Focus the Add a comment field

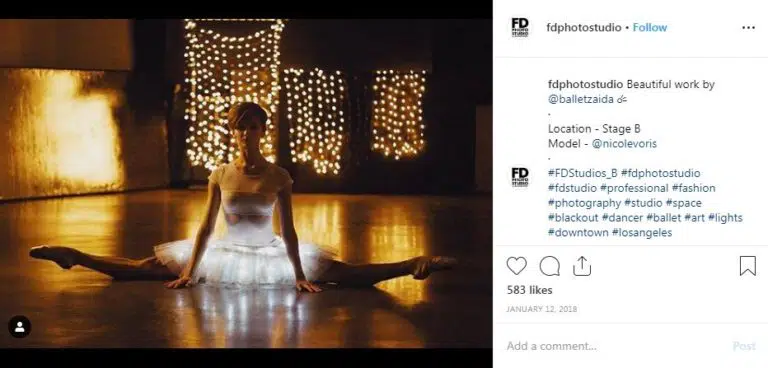point(615,346)
